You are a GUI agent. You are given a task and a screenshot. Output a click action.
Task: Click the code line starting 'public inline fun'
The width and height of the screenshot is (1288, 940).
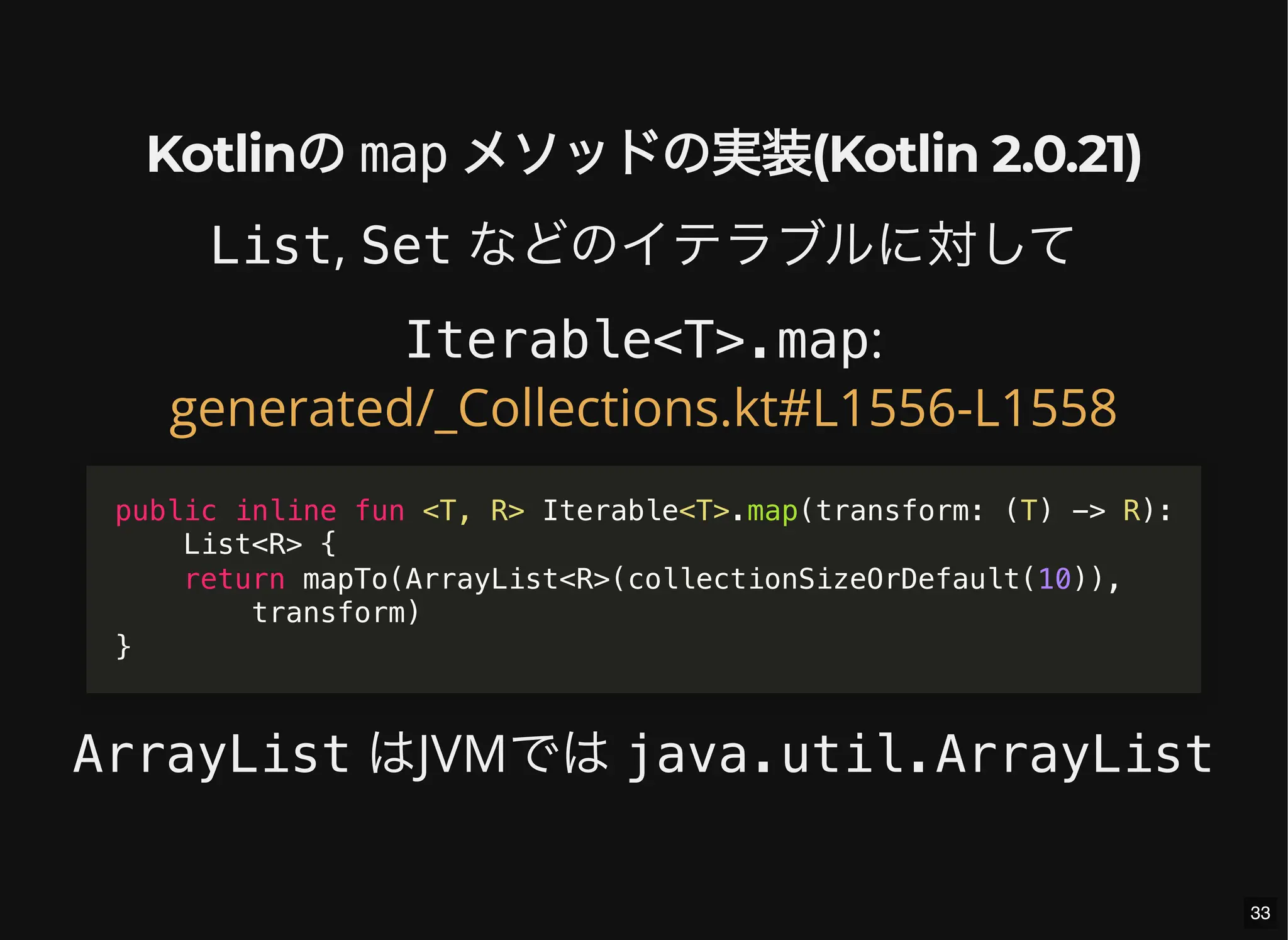pyautogui.click(x=643, y=510)
